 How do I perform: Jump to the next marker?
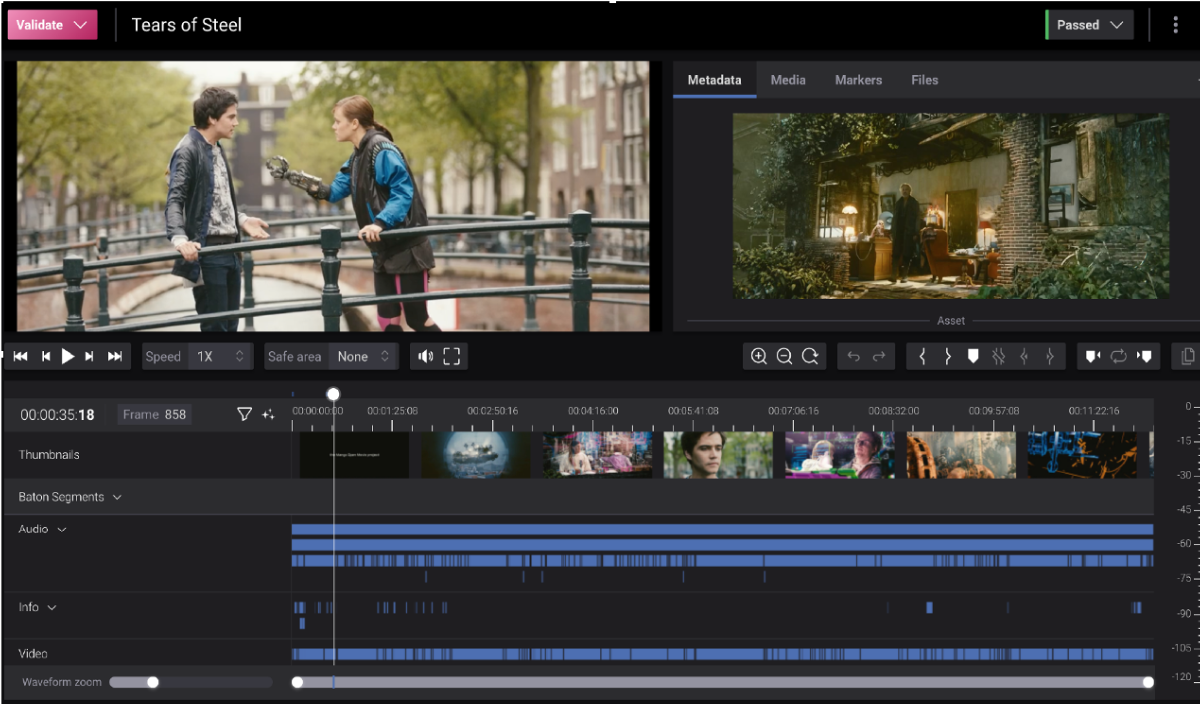[1144, 357]
